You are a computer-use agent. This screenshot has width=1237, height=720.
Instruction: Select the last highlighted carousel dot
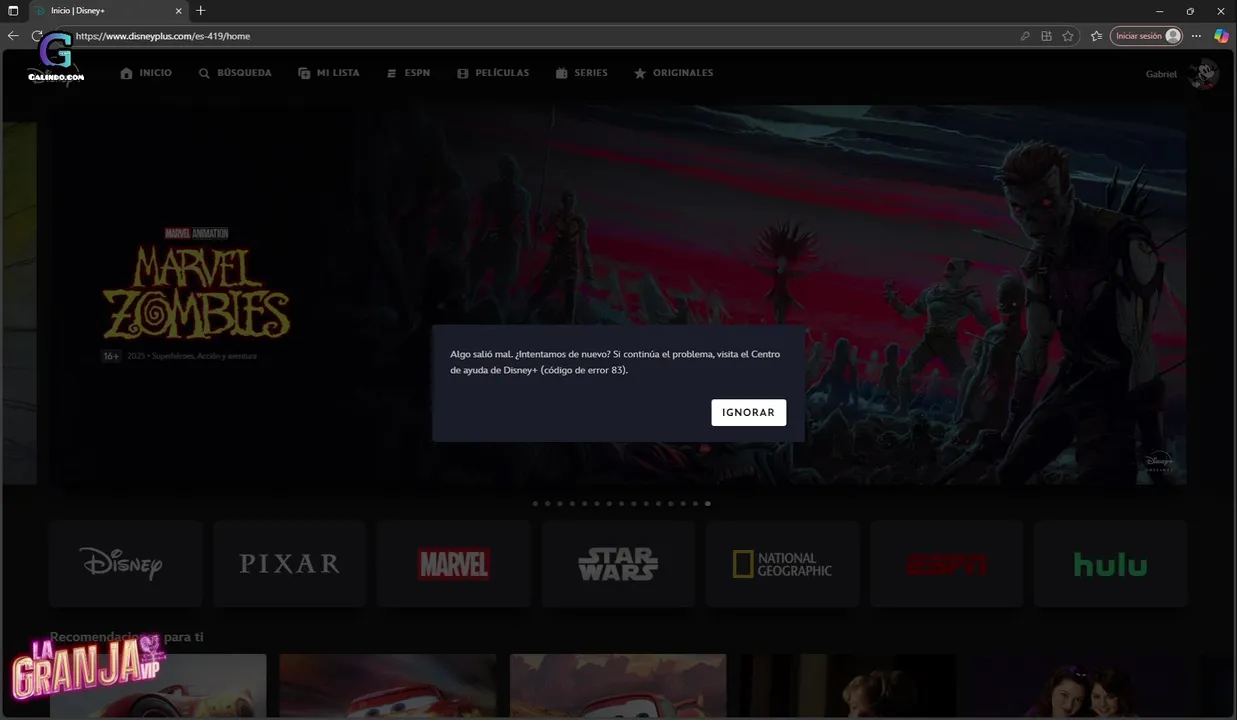tap(708, 504)
